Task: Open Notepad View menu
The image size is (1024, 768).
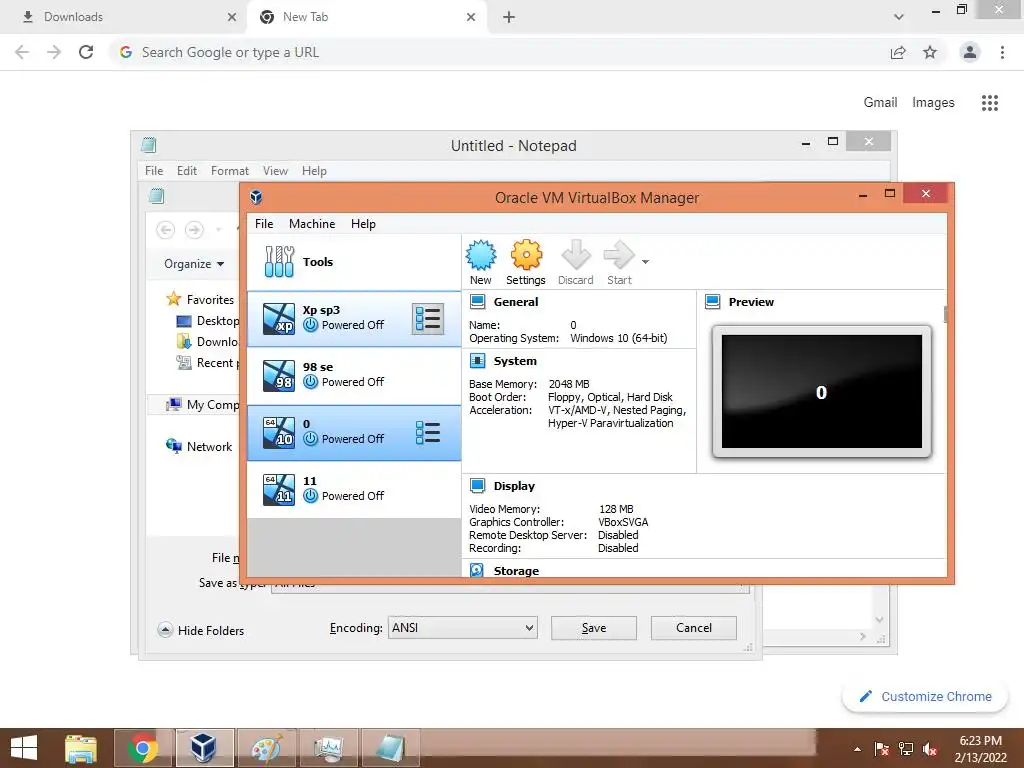Action: [x=275, y=170]
